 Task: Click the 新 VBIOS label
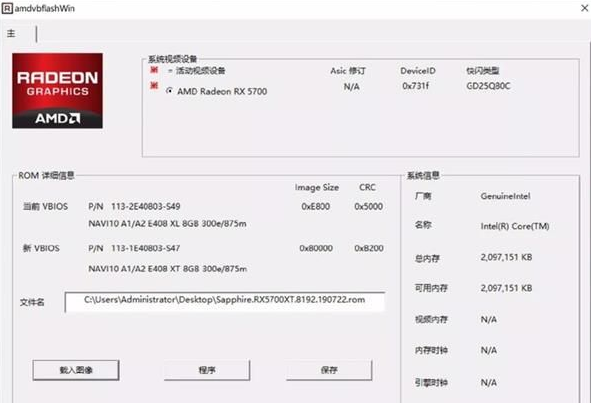pos(41,248)
